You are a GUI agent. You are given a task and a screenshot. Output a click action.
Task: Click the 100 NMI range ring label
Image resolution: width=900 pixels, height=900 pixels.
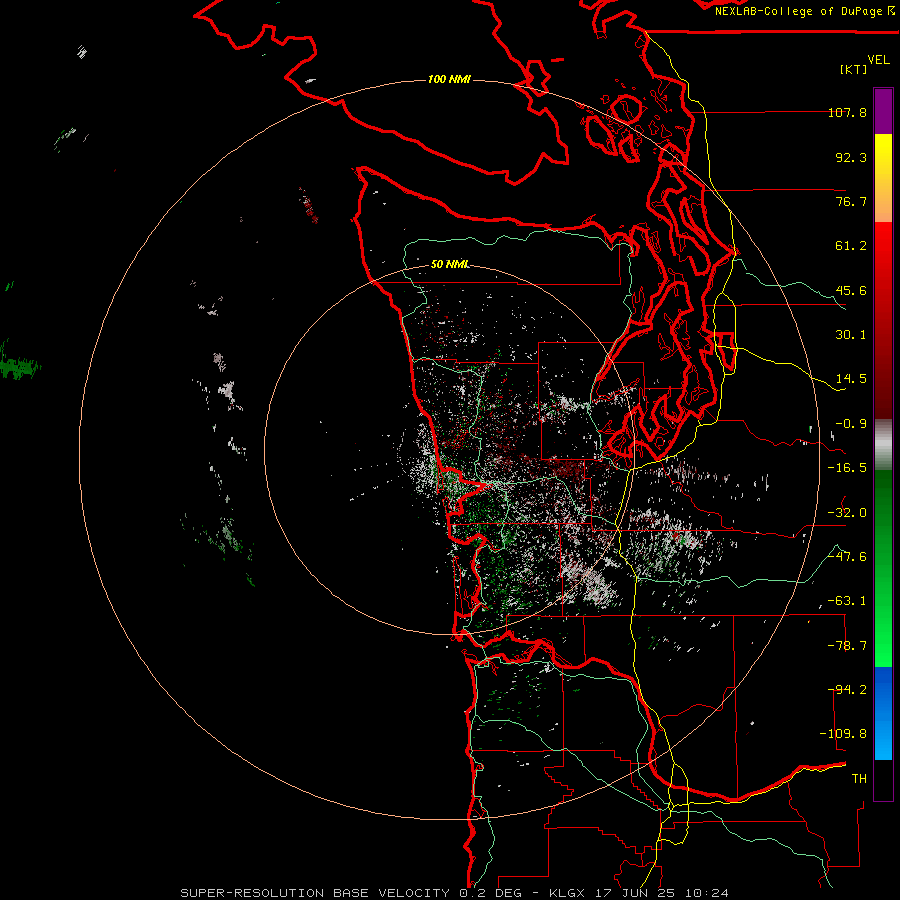click(449, 79)
